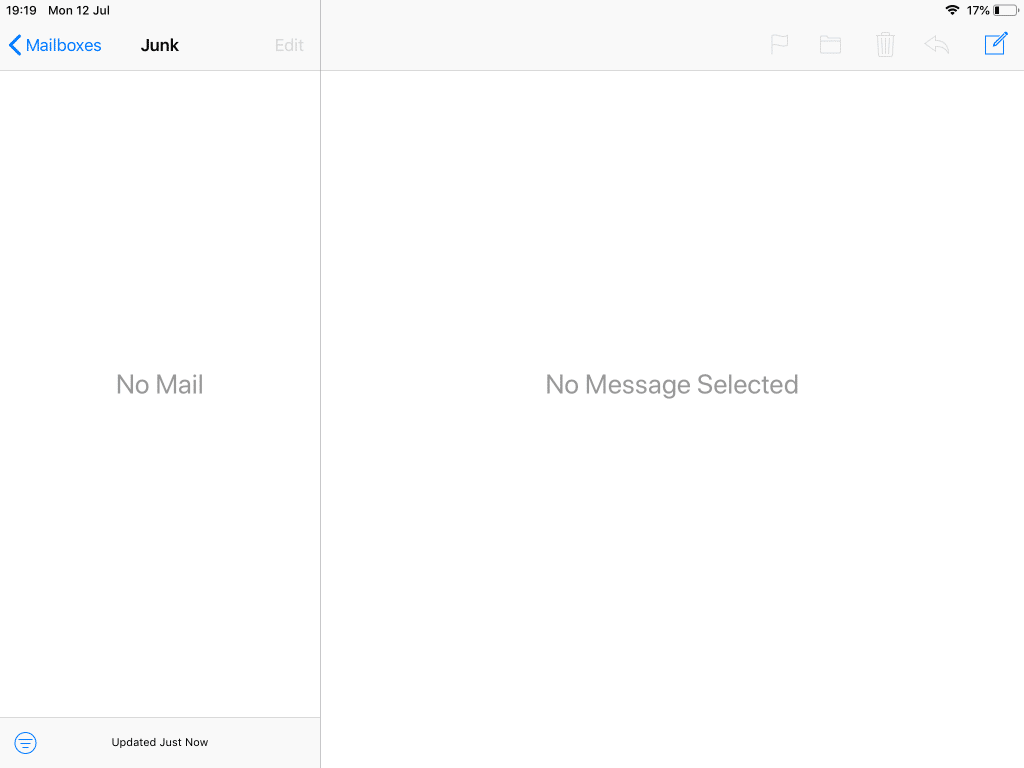Click the No Message Selected text

[671, 385]
